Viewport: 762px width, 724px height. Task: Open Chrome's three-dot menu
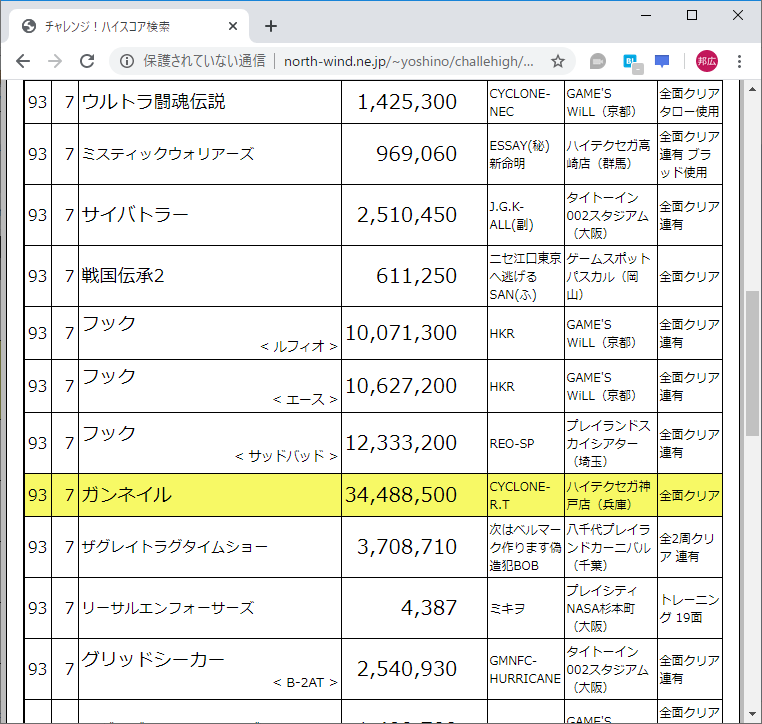[739, 61]
